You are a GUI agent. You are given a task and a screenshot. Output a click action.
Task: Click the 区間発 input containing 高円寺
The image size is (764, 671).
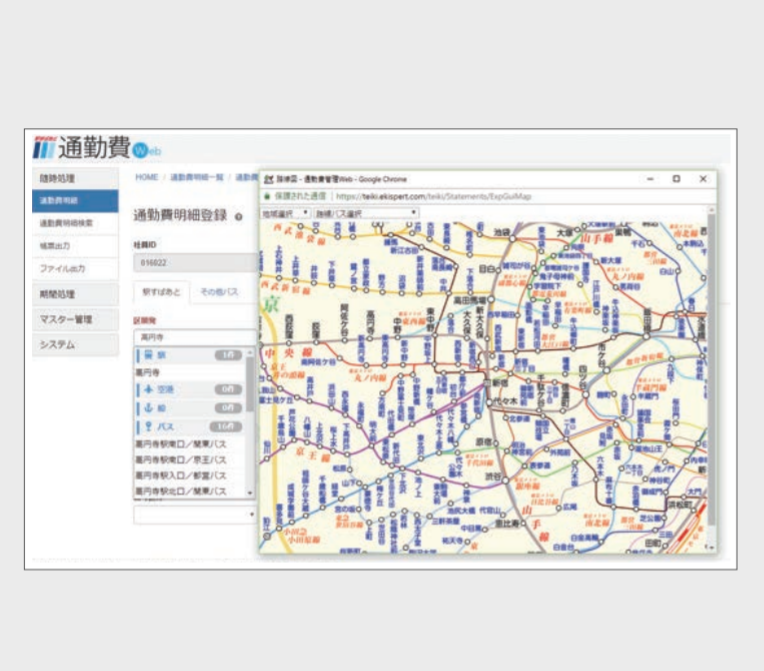194,337
